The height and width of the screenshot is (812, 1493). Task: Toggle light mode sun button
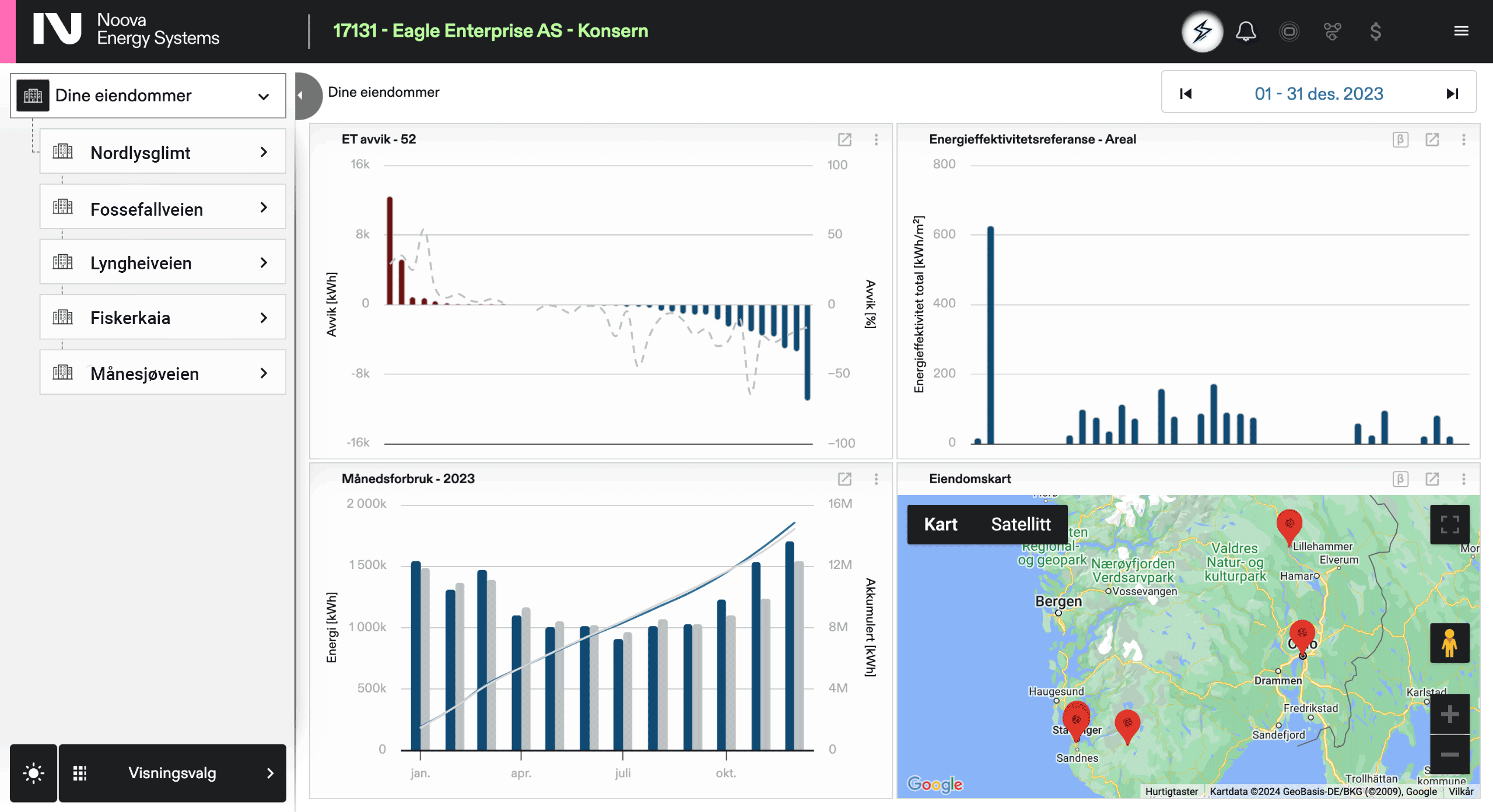click(x=33, y=773)
